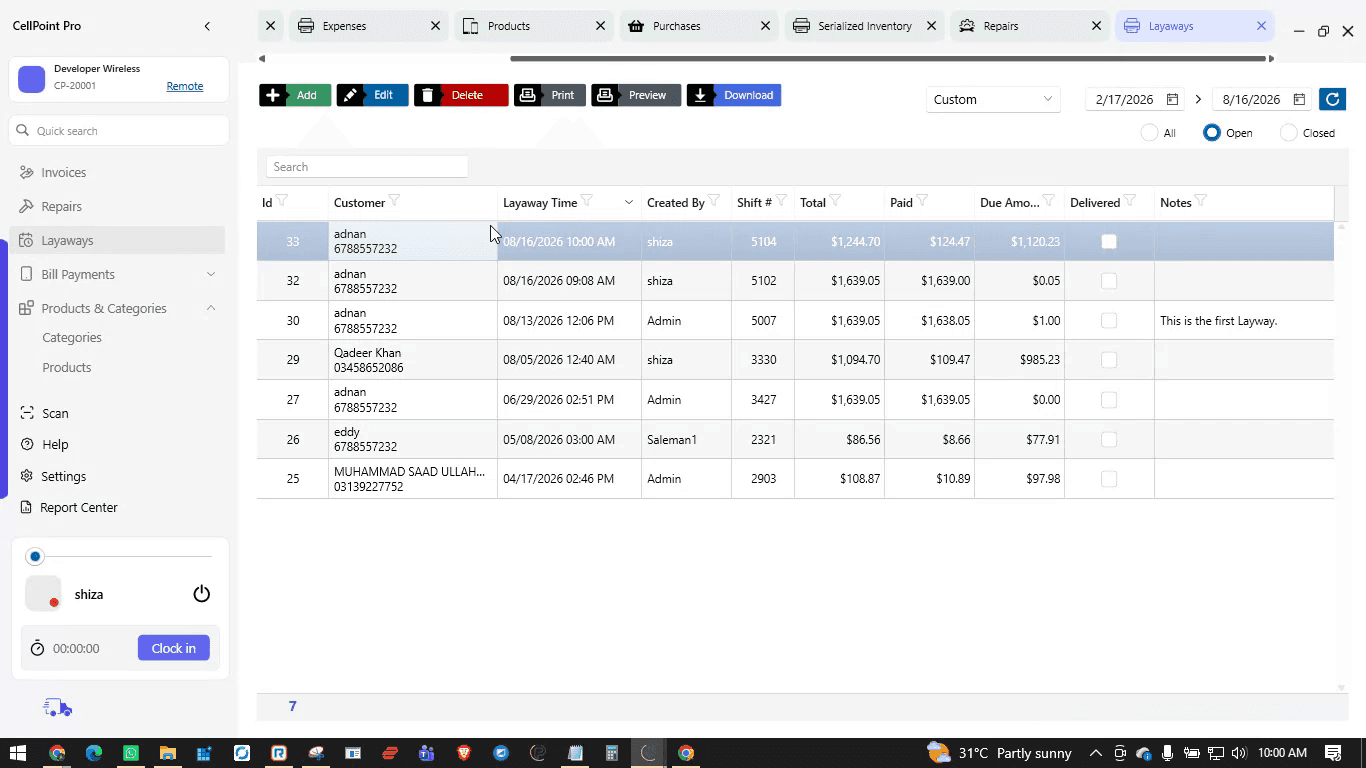Open the Layaway Time column filter
This screenshot has width=1366, height=768.
pyautogui.click(x=587, y=201)
